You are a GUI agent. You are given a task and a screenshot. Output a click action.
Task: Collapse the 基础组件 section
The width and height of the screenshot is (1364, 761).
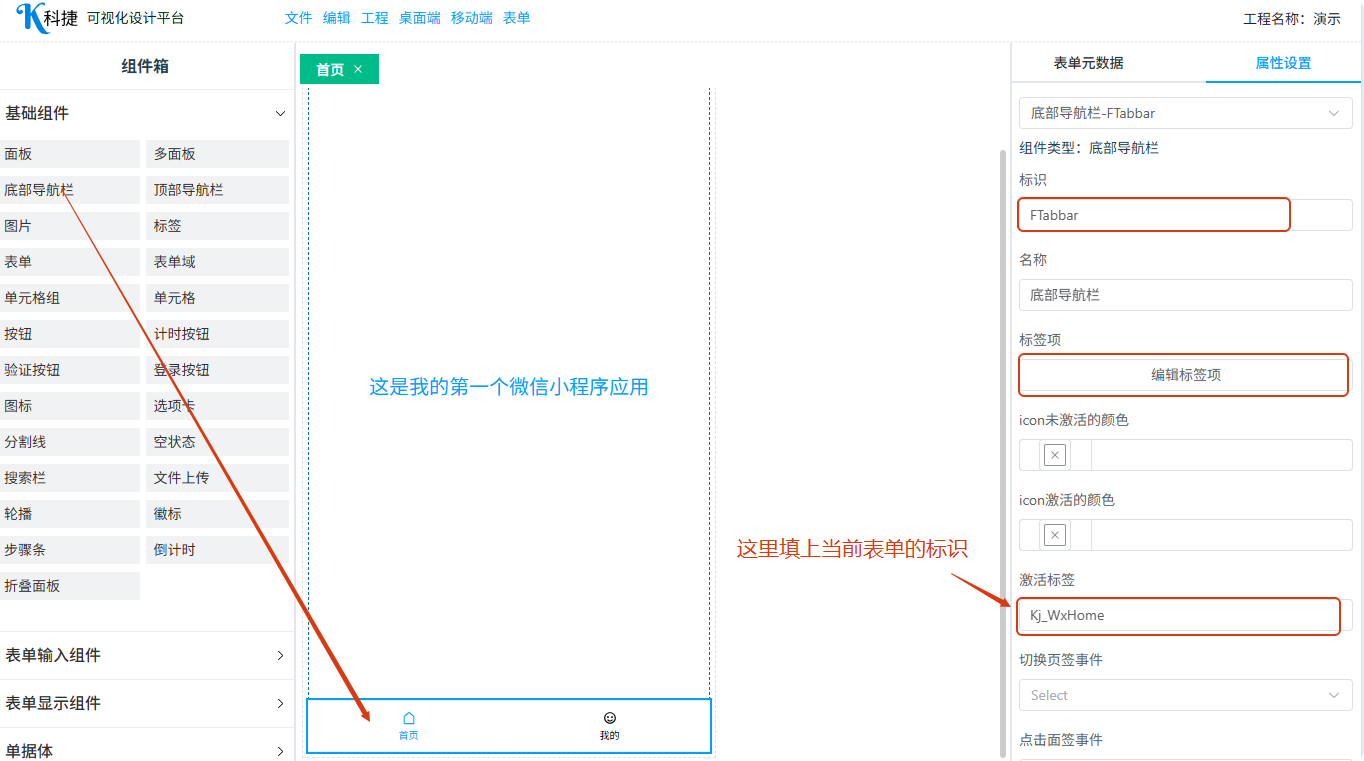click(x=280, y=114)
